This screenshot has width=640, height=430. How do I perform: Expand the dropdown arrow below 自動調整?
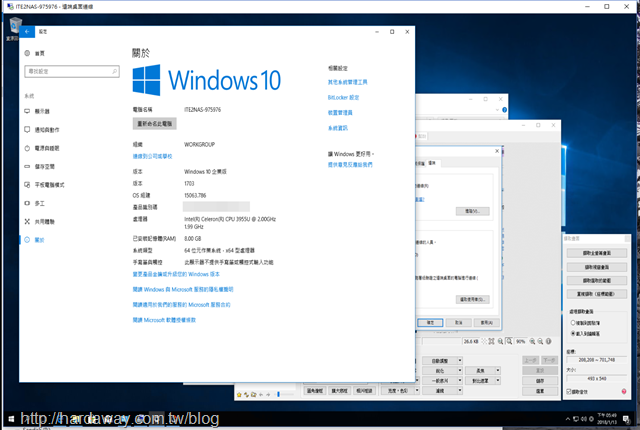460,370
